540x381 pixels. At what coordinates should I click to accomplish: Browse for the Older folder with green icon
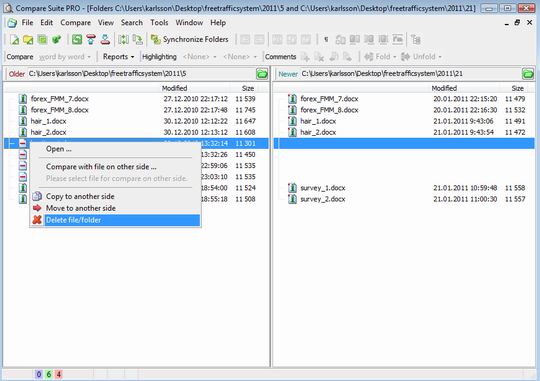tap(262, 74)
